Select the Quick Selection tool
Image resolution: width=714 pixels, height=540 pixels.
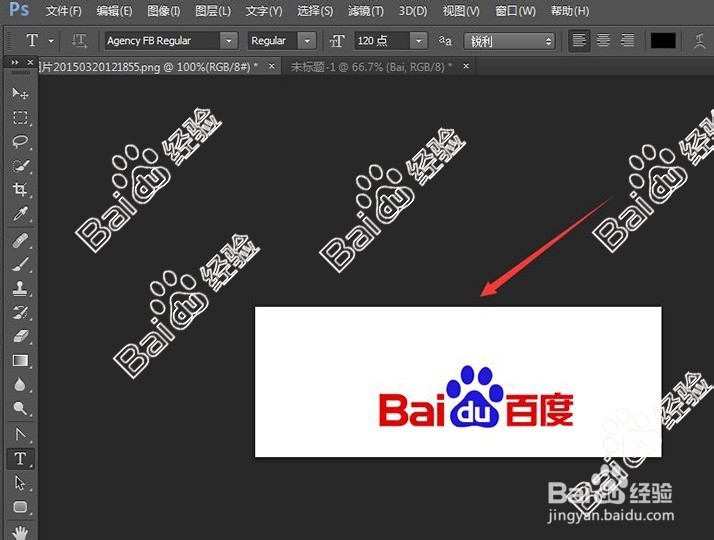[x=20, y=166]
